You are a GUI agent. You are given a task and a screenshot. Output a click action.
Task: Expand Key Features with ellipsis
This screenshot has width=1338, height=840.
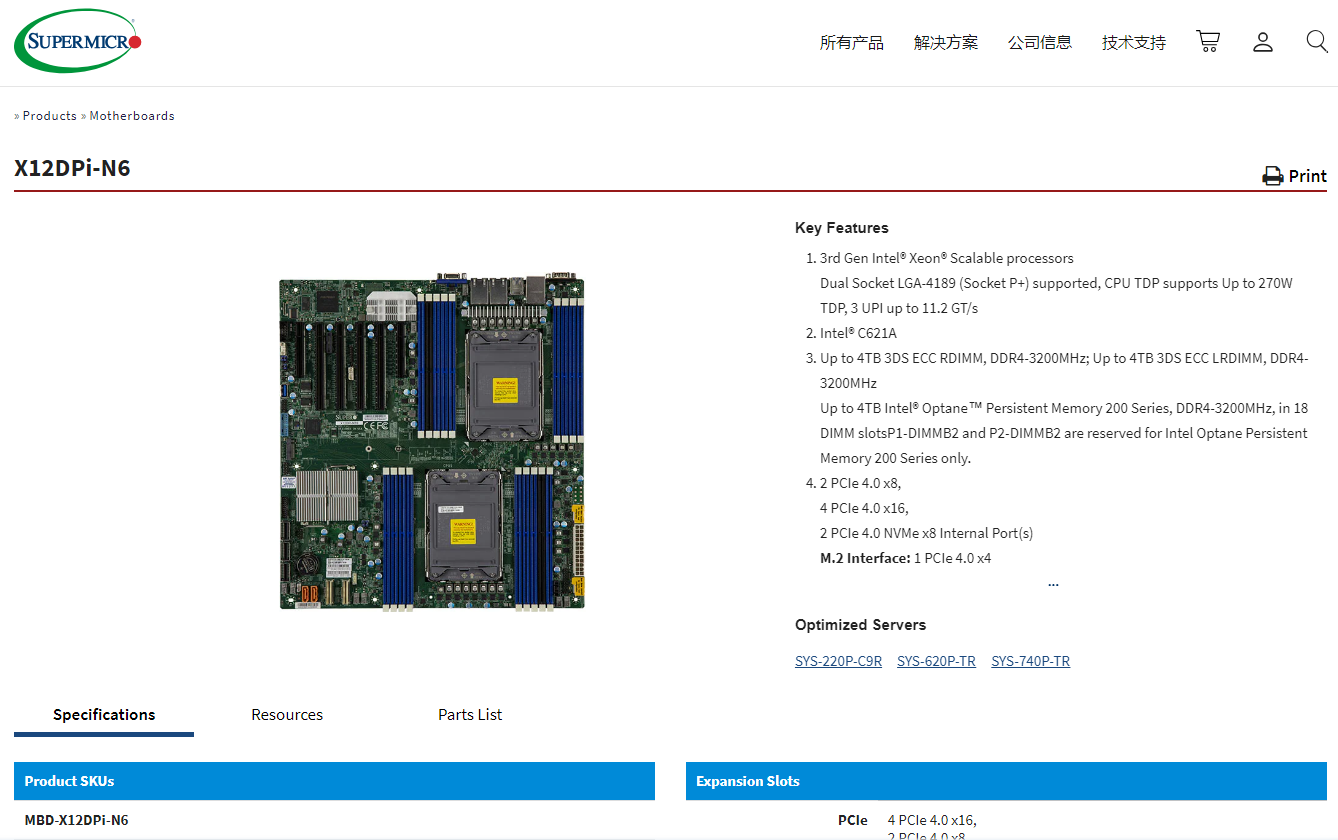(1053, 583)
